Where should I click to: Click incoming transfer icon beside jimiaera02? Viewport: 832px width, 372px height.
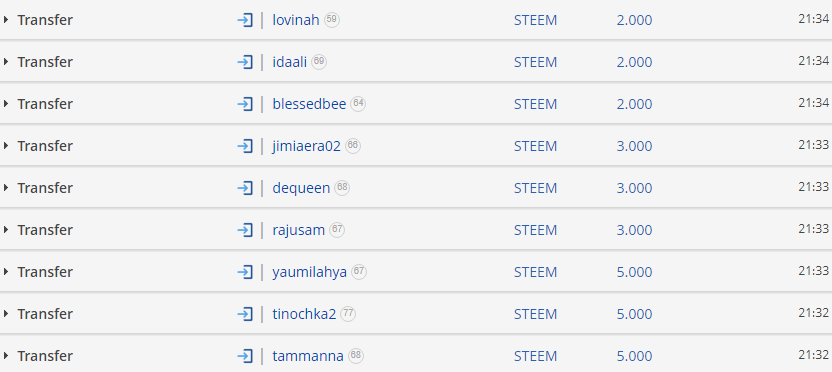(x=245, y=146)
